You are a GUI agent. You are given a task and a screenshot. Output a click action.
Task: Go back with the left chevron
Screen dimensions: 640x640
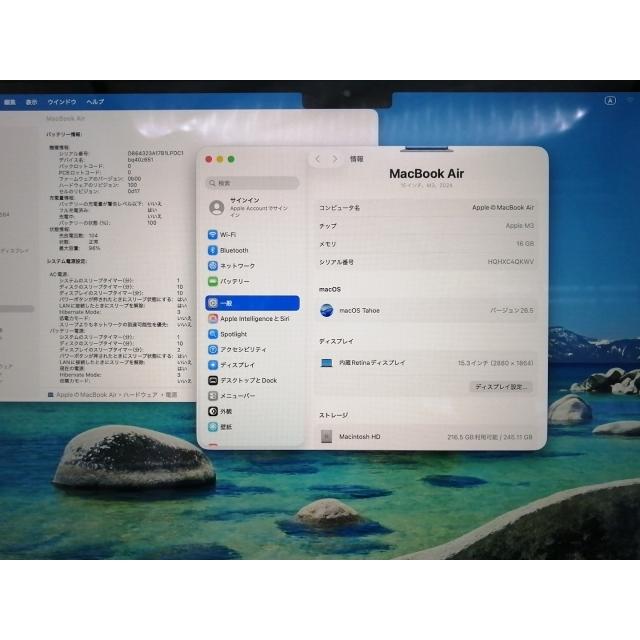[x=318, y=159]
